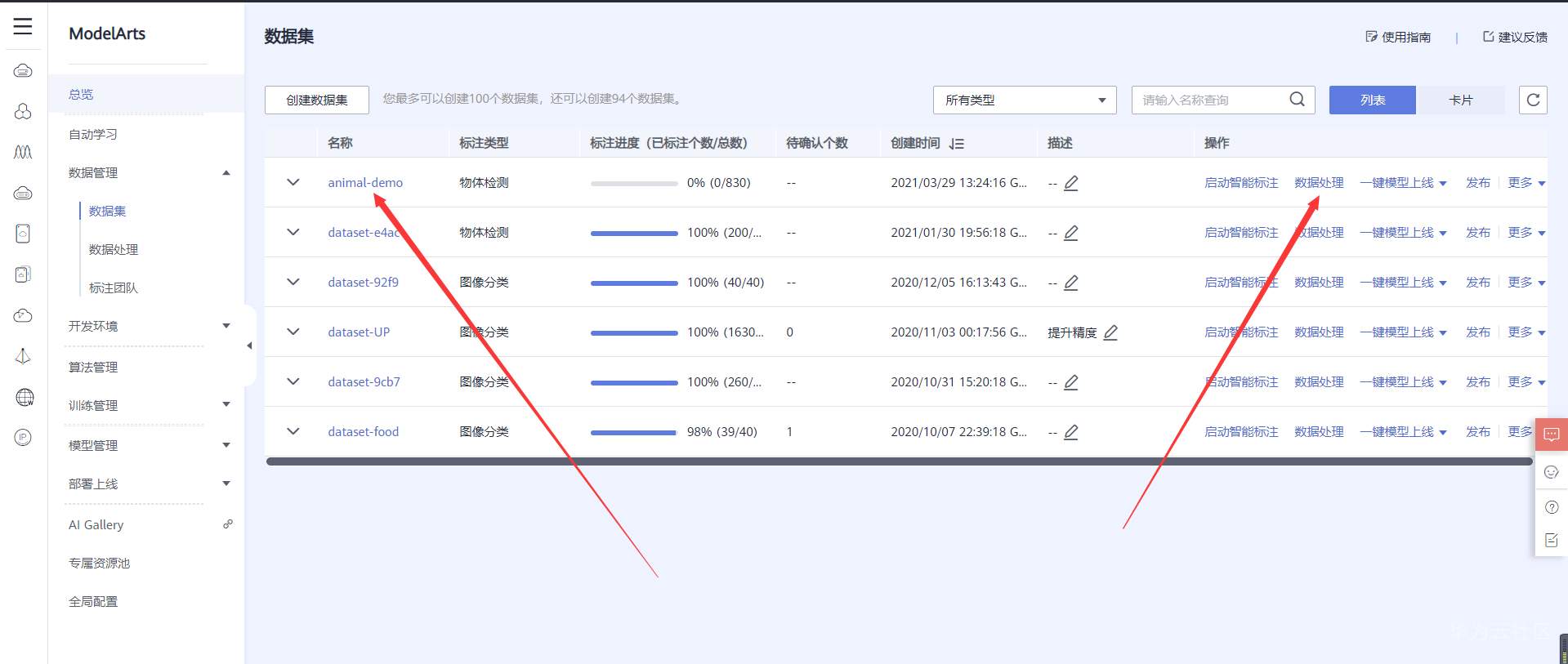Screen dimensions: 1568x664
Task: Click the dataset-food 98% progress bar
Action: 634,433
